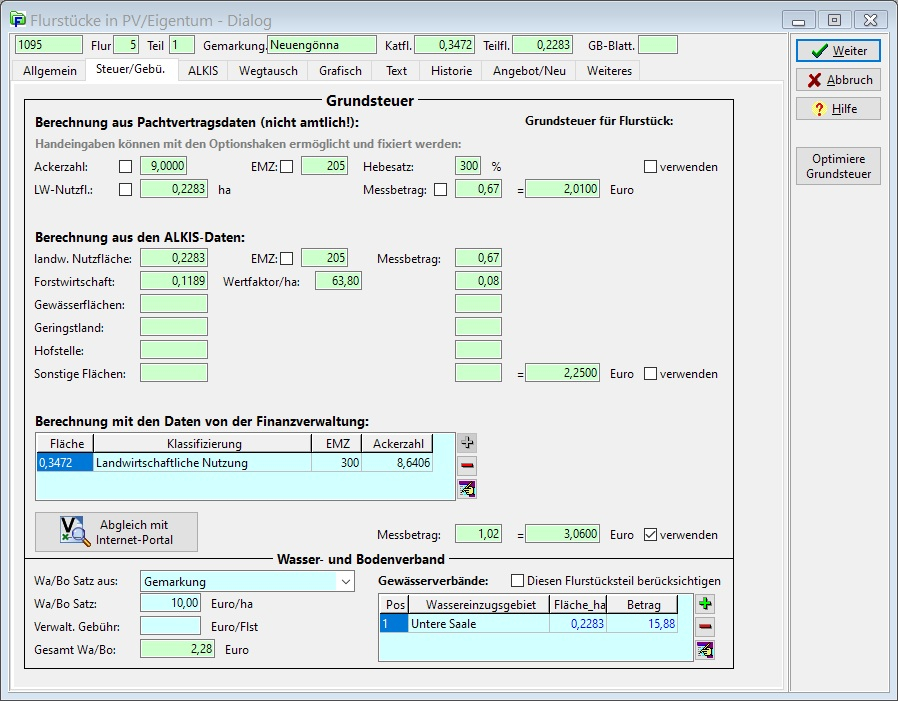The height and width of the screenshot is (701, 898).
Task: Open the Historie tab
Action: tap(451, 71)
